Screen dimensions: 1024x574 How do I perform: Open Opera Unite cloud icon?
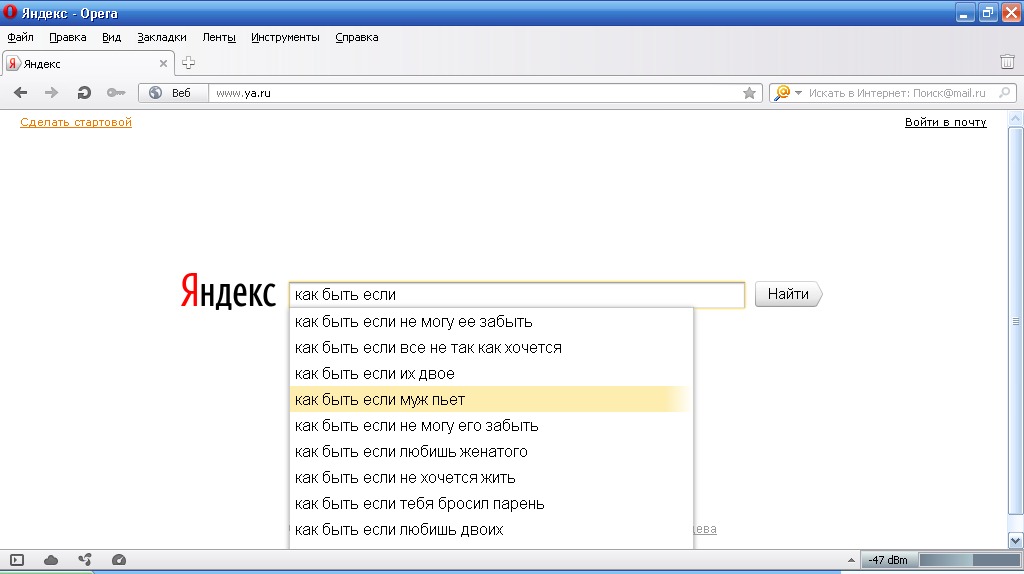(51, 560)
